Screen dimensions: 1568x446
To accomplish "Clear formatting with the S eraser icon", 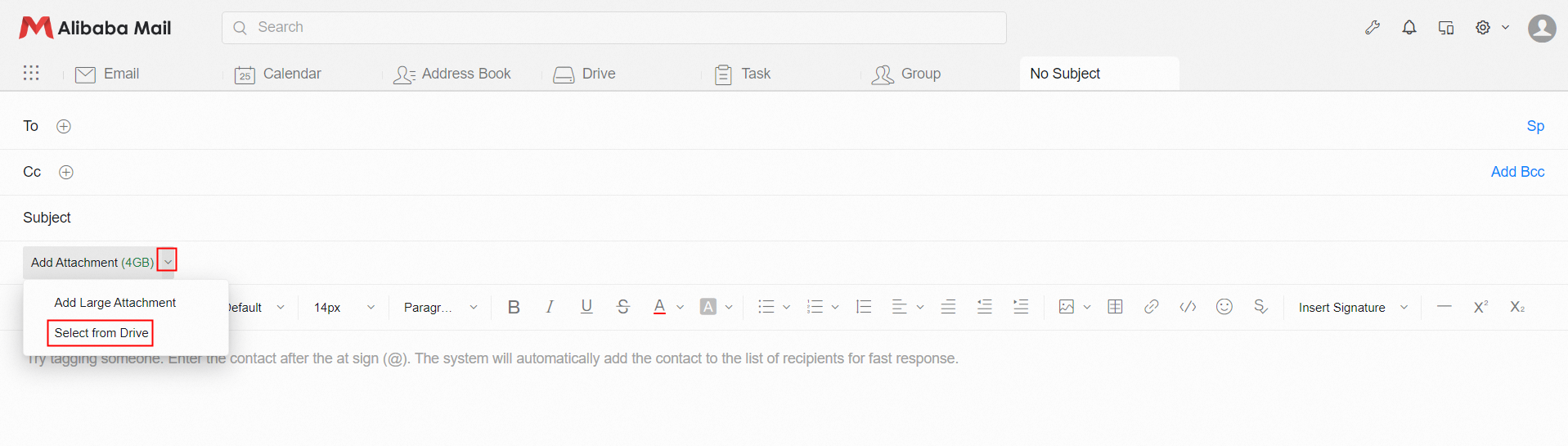I will tap(1260, 307).
